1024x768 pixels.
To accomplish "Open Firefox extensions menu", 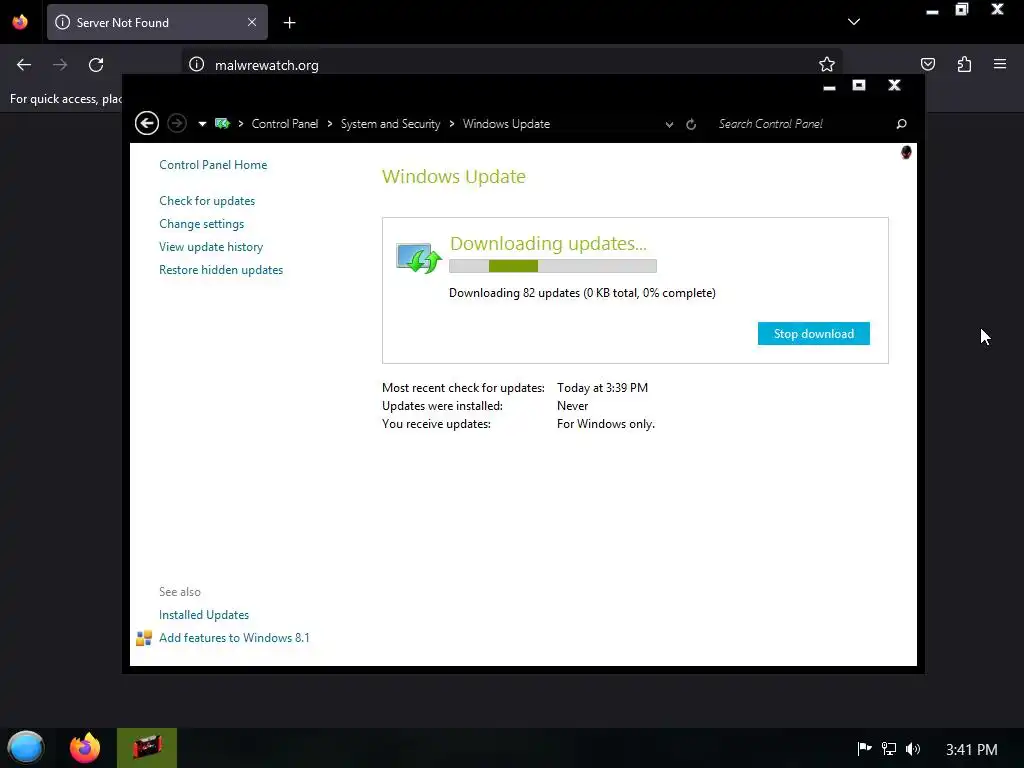I will pos(964,64).
